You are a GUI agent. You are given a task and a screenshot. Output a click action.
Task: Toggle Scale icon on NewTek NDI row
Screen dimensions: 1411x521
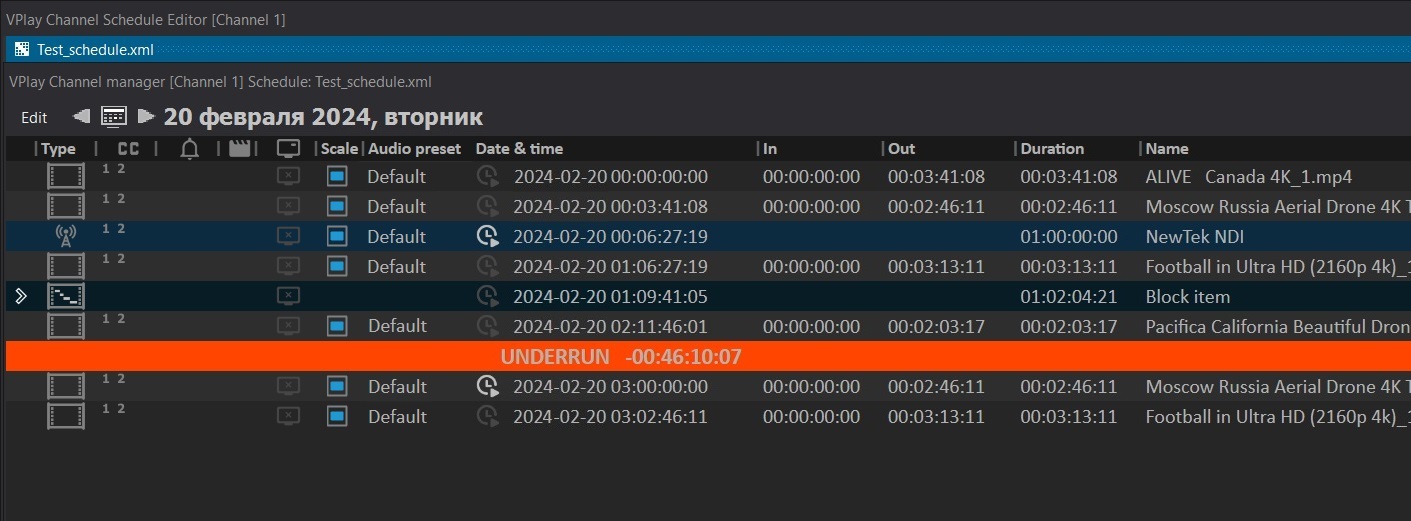337,236
